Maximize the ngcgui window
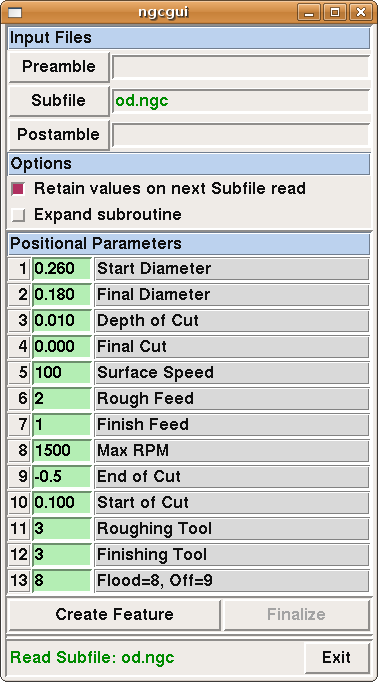The width and height of the screenshot is (378, 682). click(335, 12)
